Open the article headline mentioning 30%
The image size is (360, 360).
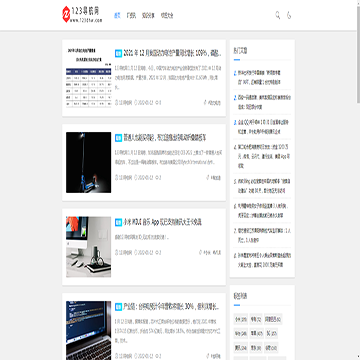click(172, 307)
